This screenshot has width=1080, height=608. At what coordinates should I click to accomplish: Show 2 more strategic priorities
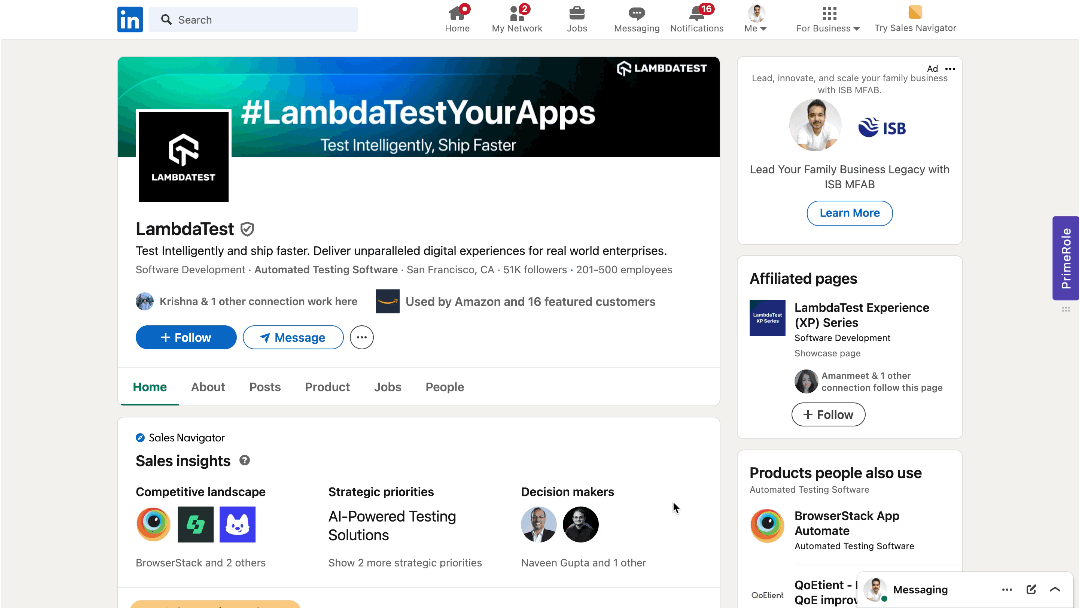tap(405, 563)
